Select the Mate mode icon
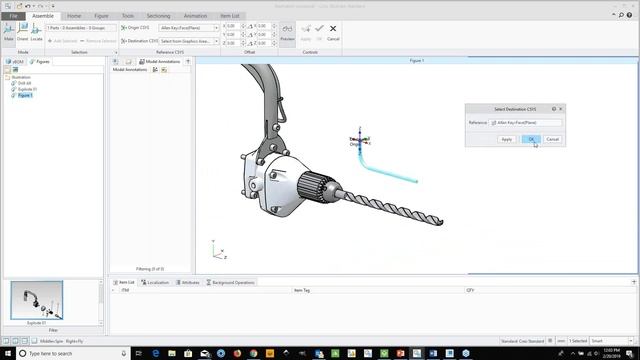 point(9,31)
